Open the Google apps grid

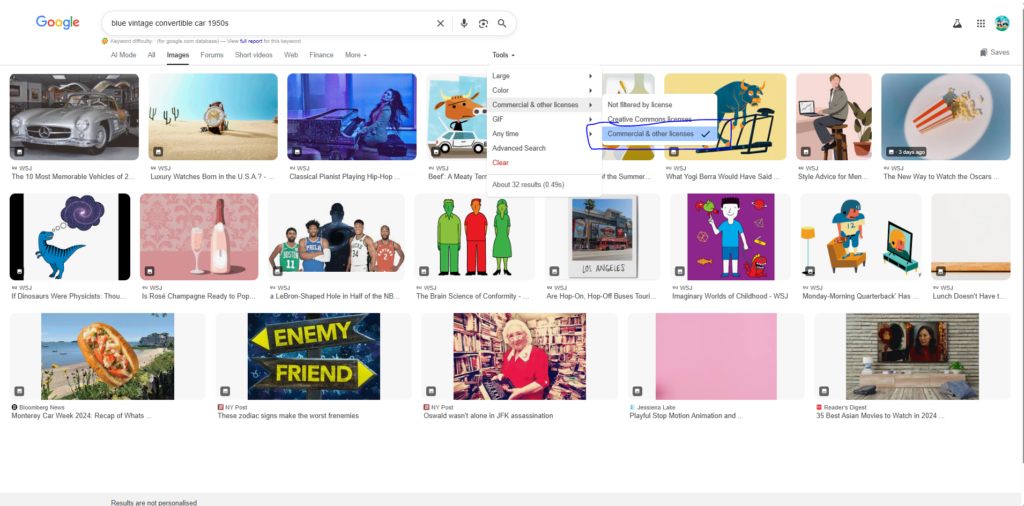point(980,23)
